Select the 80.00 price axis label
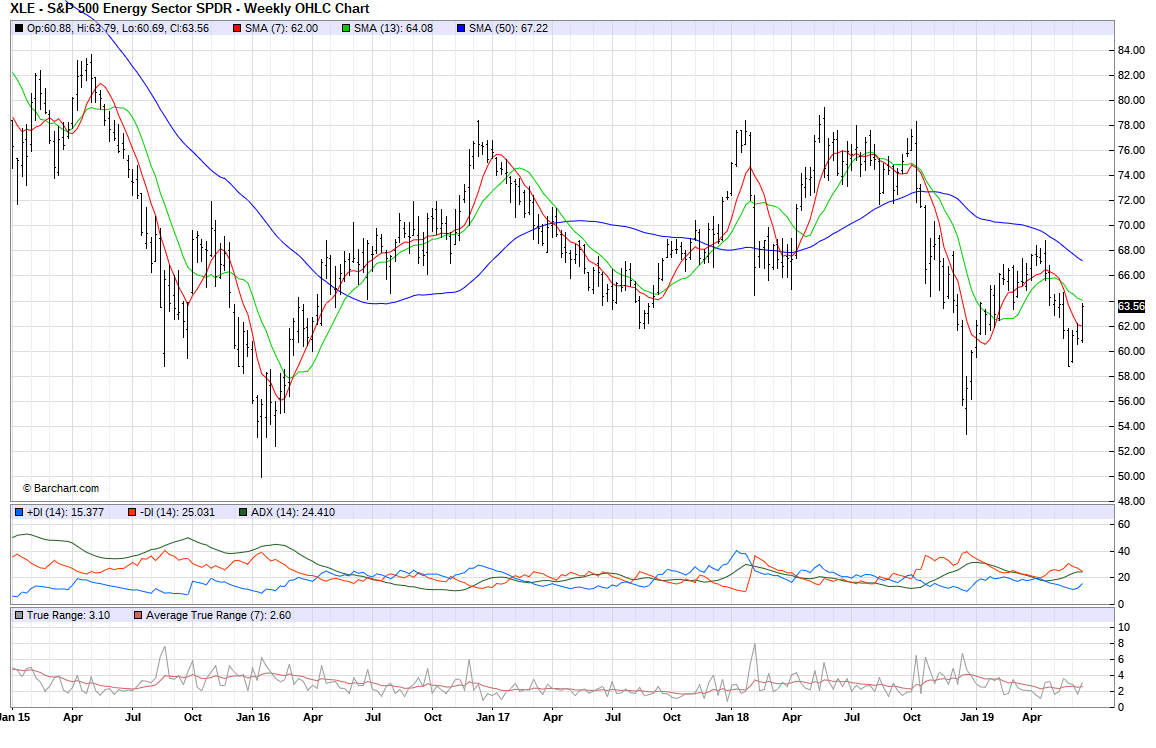This screenshot has width=1156, height=748. 1132,100
